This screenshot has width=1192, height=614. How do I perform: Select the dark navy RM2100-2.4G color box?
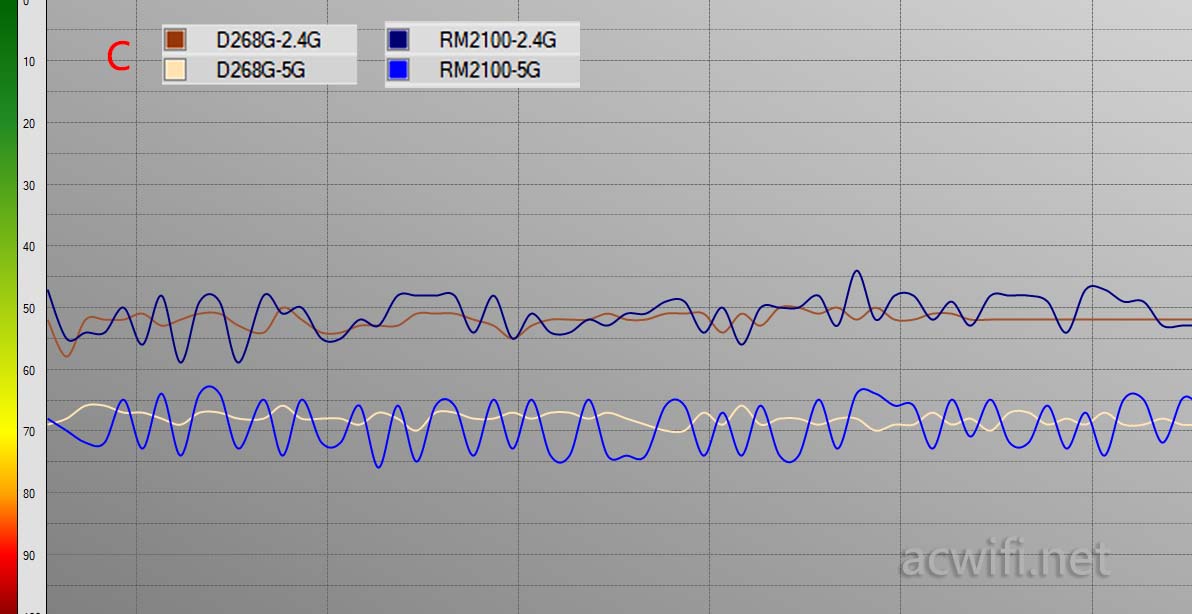(x=398, y=40)
